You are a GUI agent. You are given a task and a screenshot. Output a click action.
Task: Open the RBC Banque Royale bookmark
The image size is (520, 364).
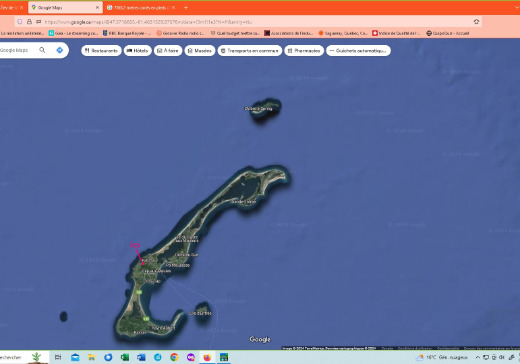coord(126,33)
